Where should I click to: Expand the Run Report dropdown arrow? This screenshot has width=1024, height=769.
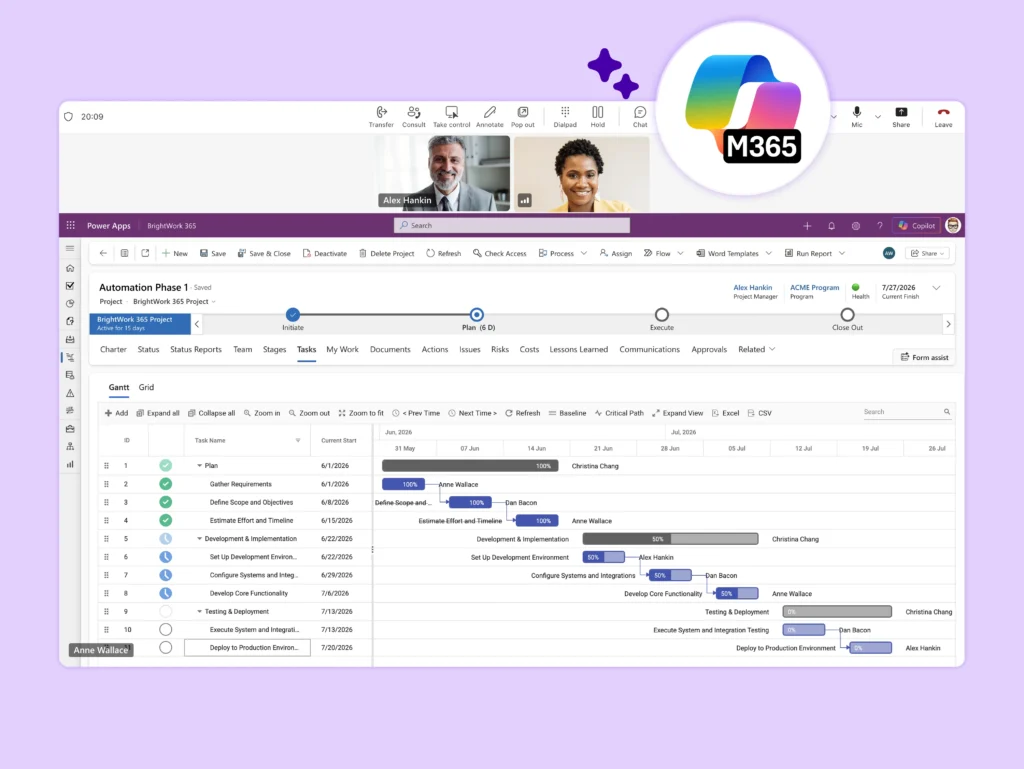842,253
